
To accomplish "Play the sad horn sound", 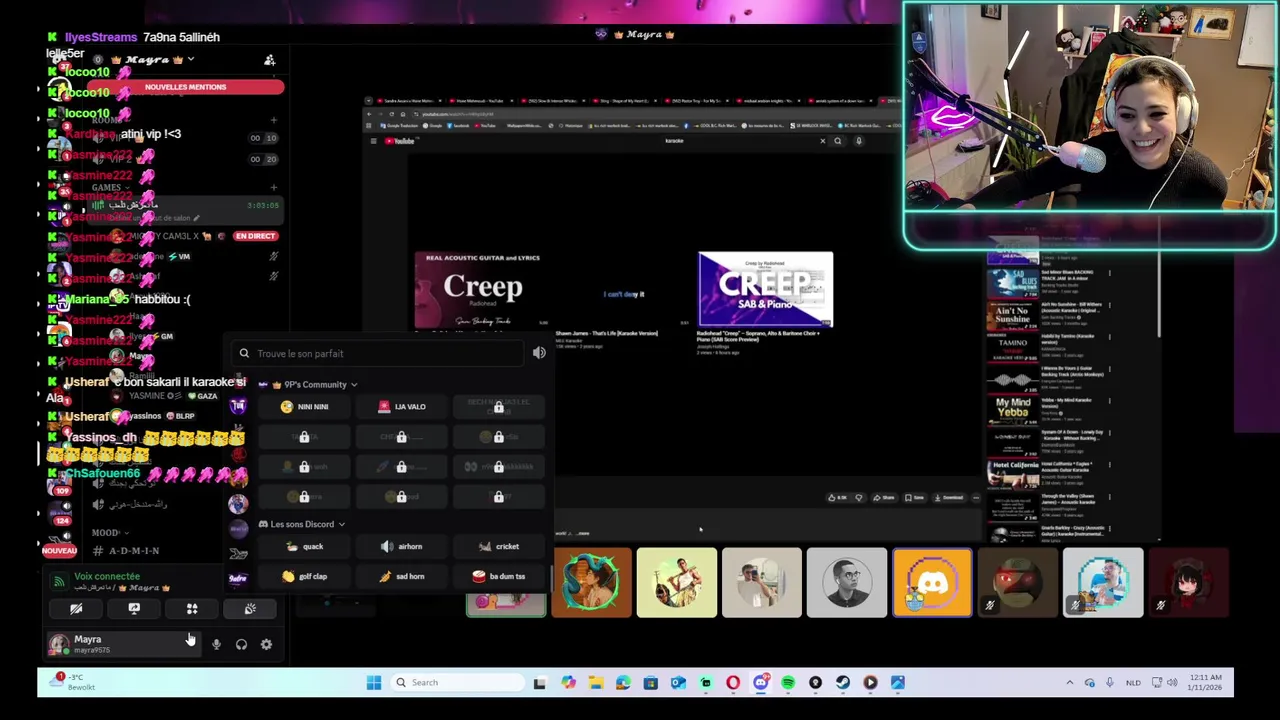I will point(401,577).
